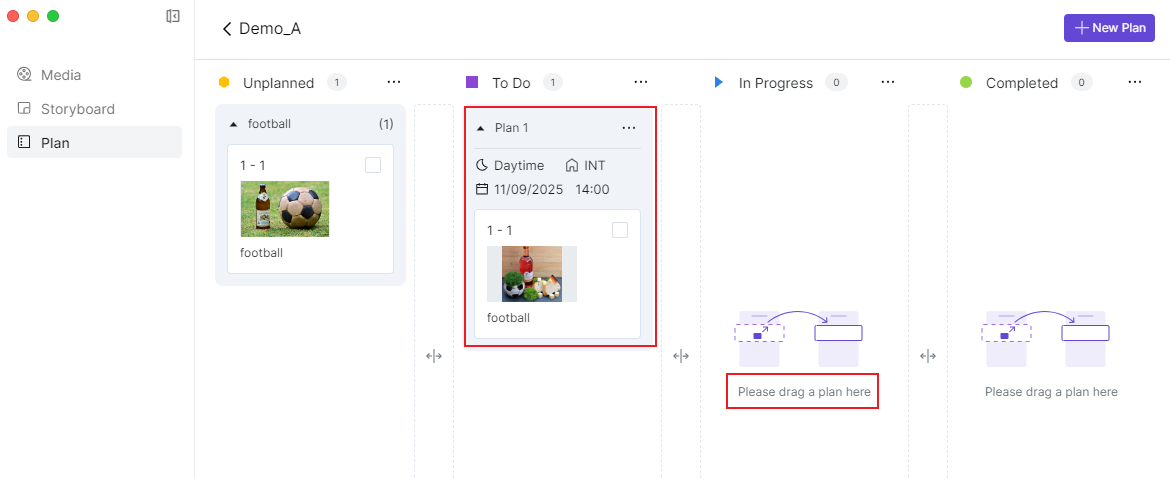This screenshot has height=479, width=1170.
Task: Click the calendar icon beside 11/09/2025
Action: tap(482, 189)
